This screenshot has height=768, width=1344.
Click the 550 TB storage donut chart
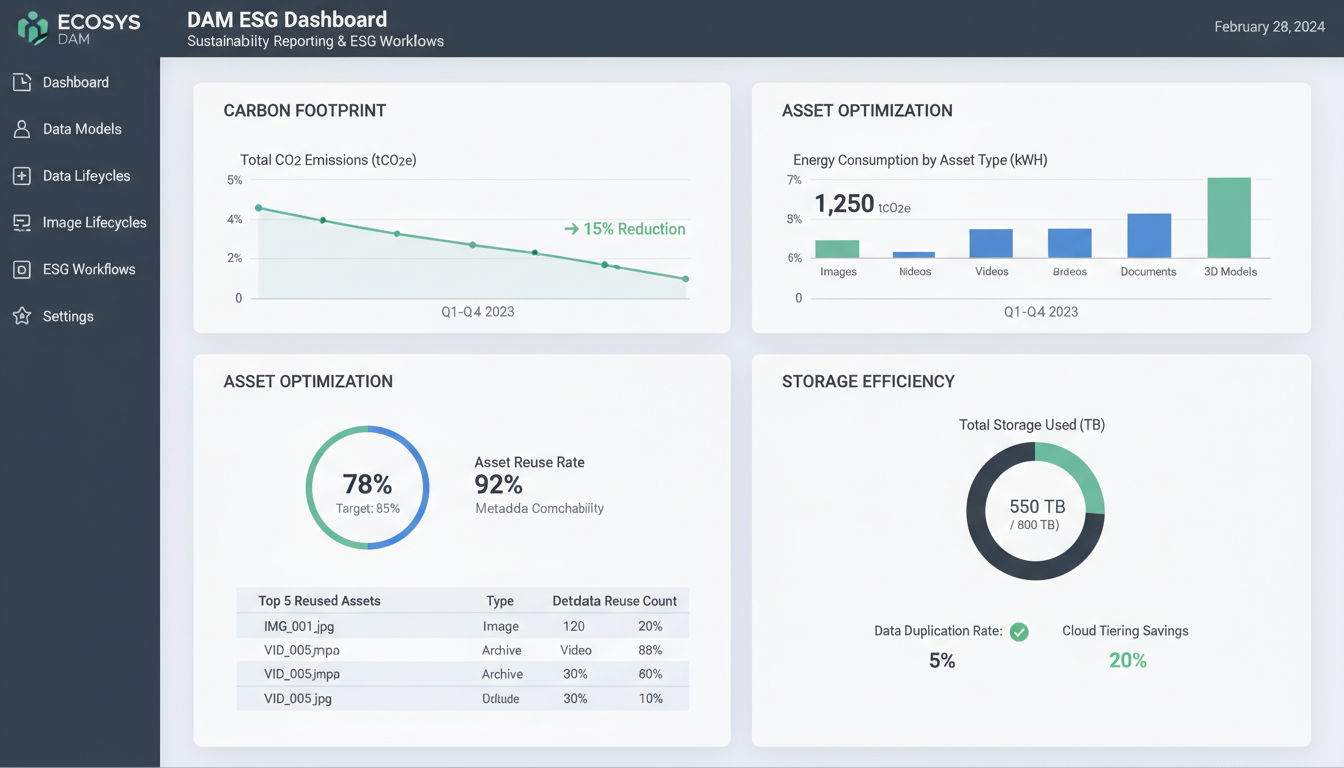(1035, 511)
